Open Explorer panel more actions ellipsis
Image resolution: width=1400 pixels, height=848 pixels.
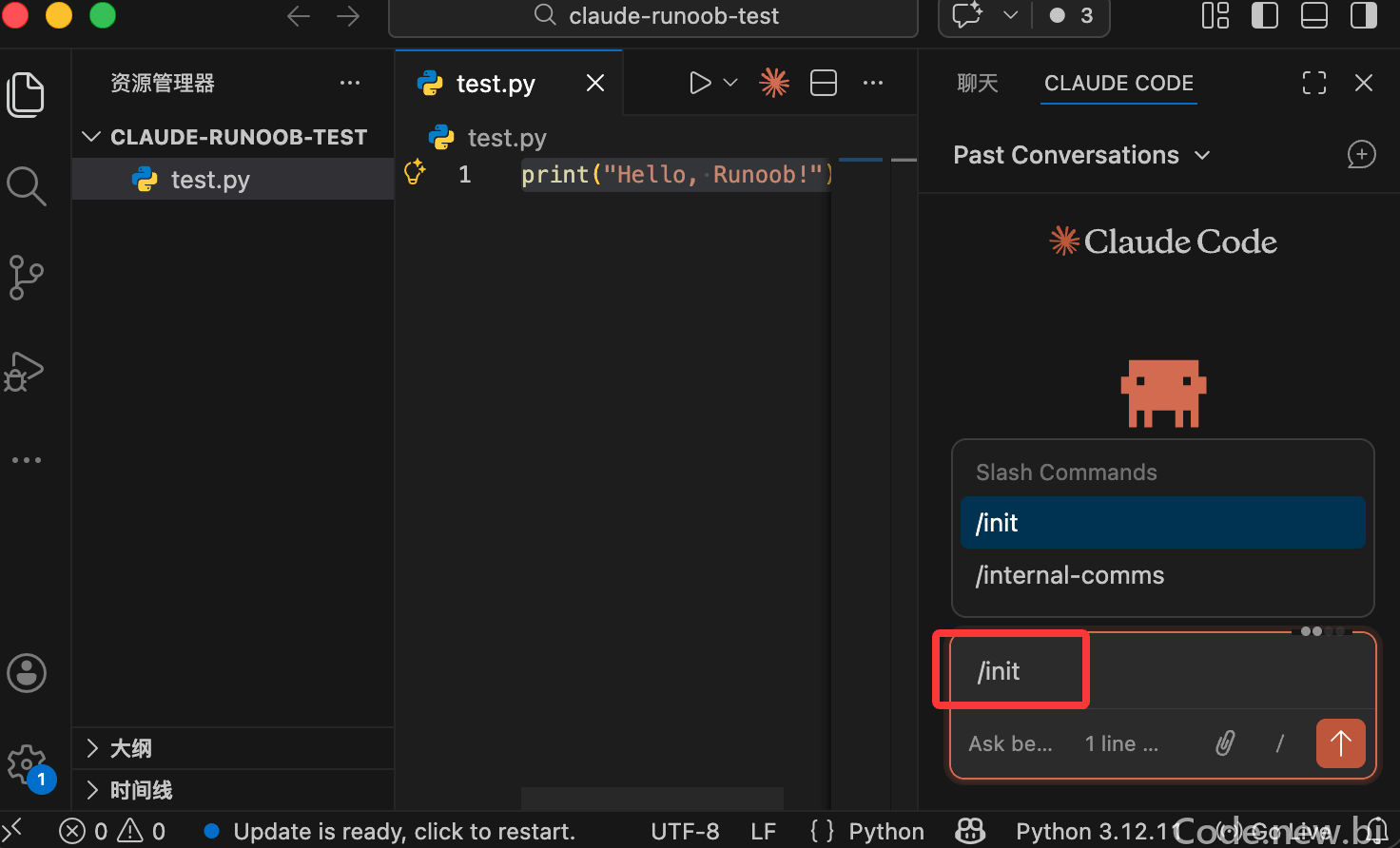[x=350, y=84]
